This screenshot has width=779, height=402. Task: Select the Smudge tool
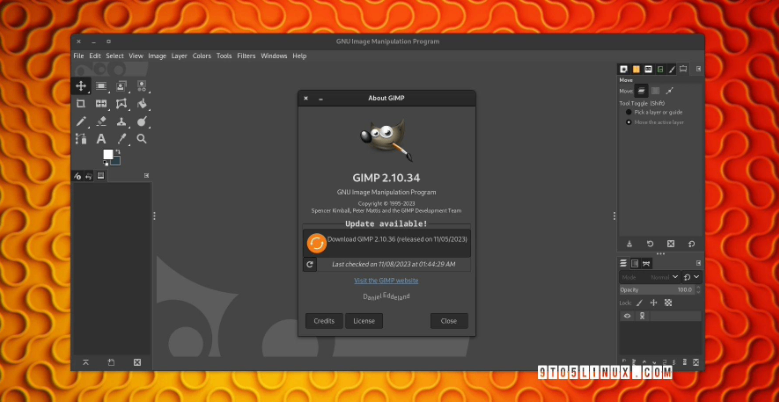point(142,121)
